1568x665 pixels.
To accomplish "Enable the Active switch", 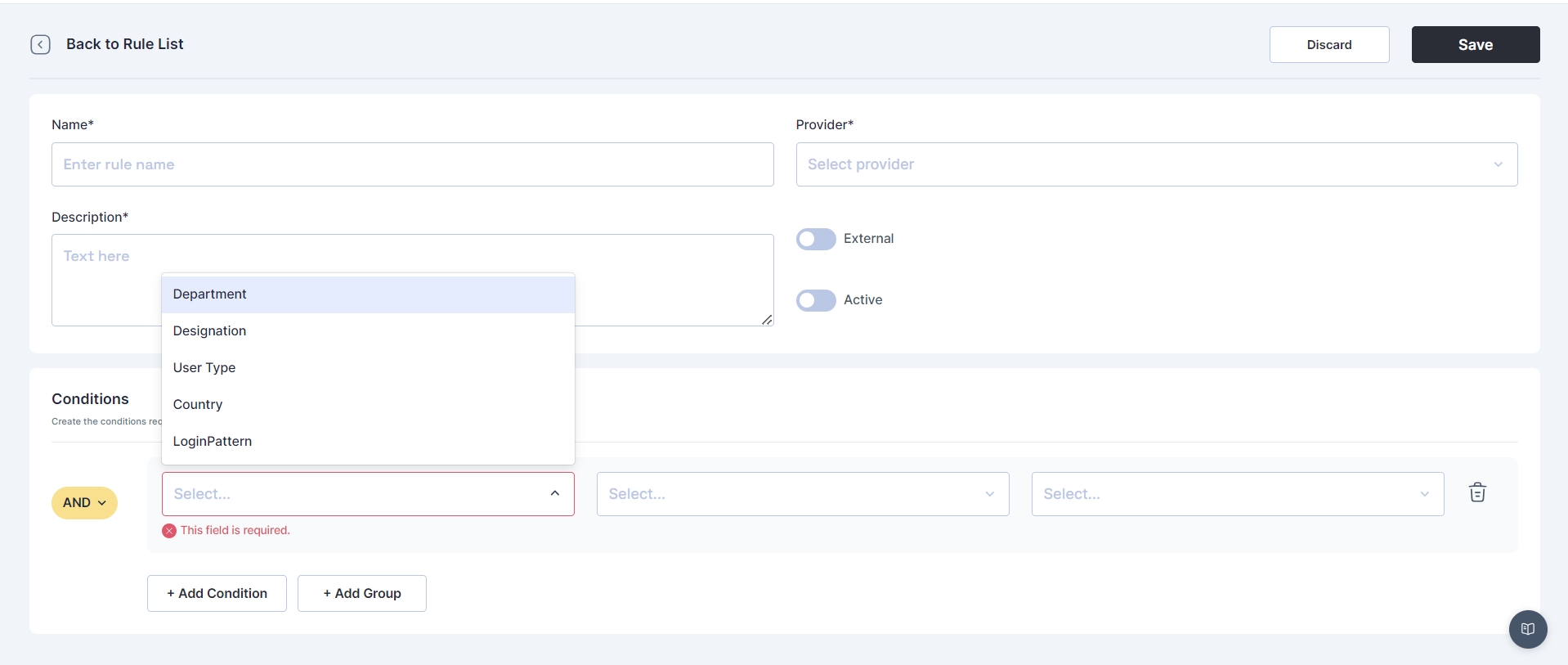I will click(816, 300).
